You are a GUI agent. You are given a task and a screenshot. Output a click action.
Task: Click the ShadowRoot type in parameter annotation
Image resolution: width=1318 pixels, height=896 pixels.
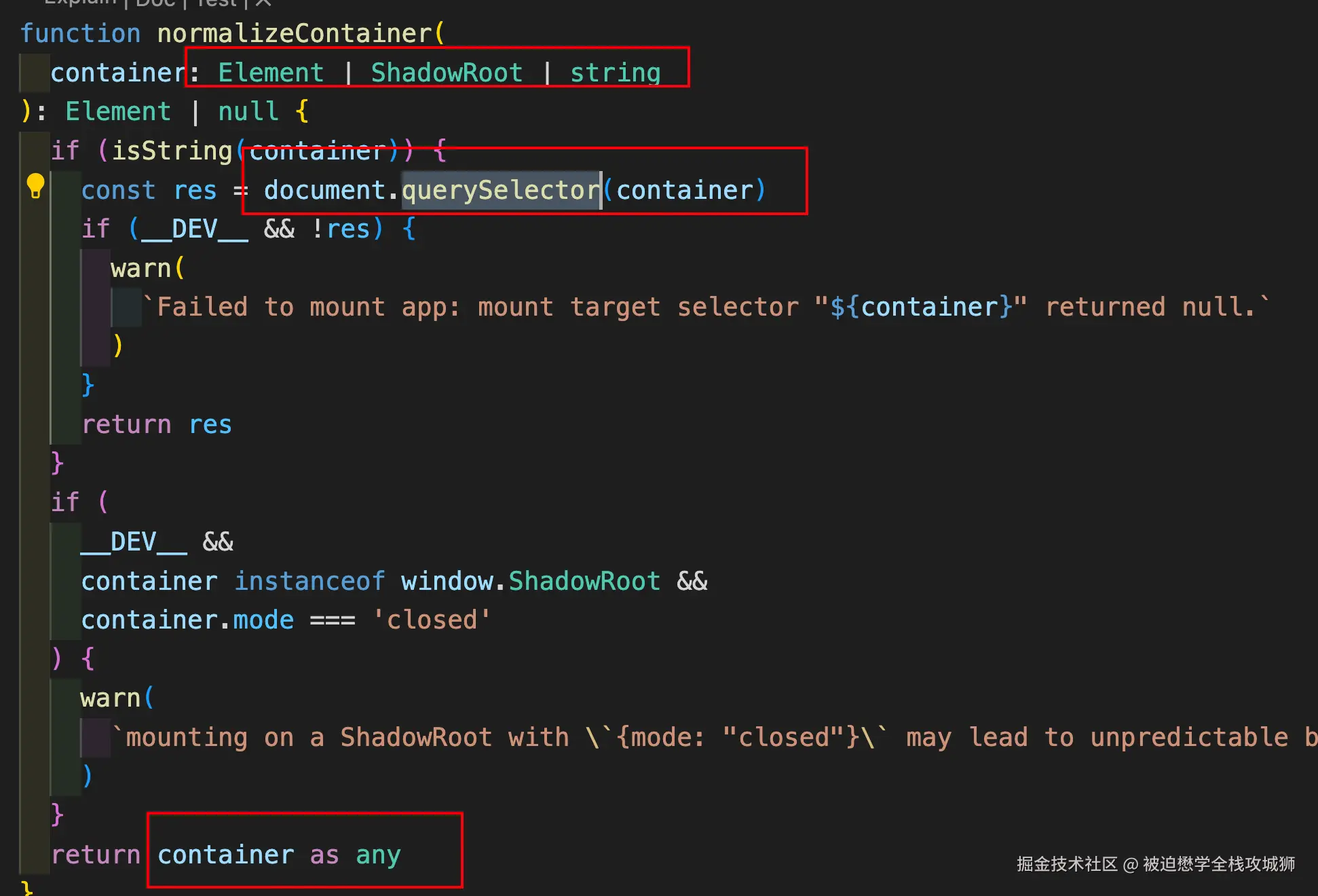pyautogui.click(x=447, y=73)
